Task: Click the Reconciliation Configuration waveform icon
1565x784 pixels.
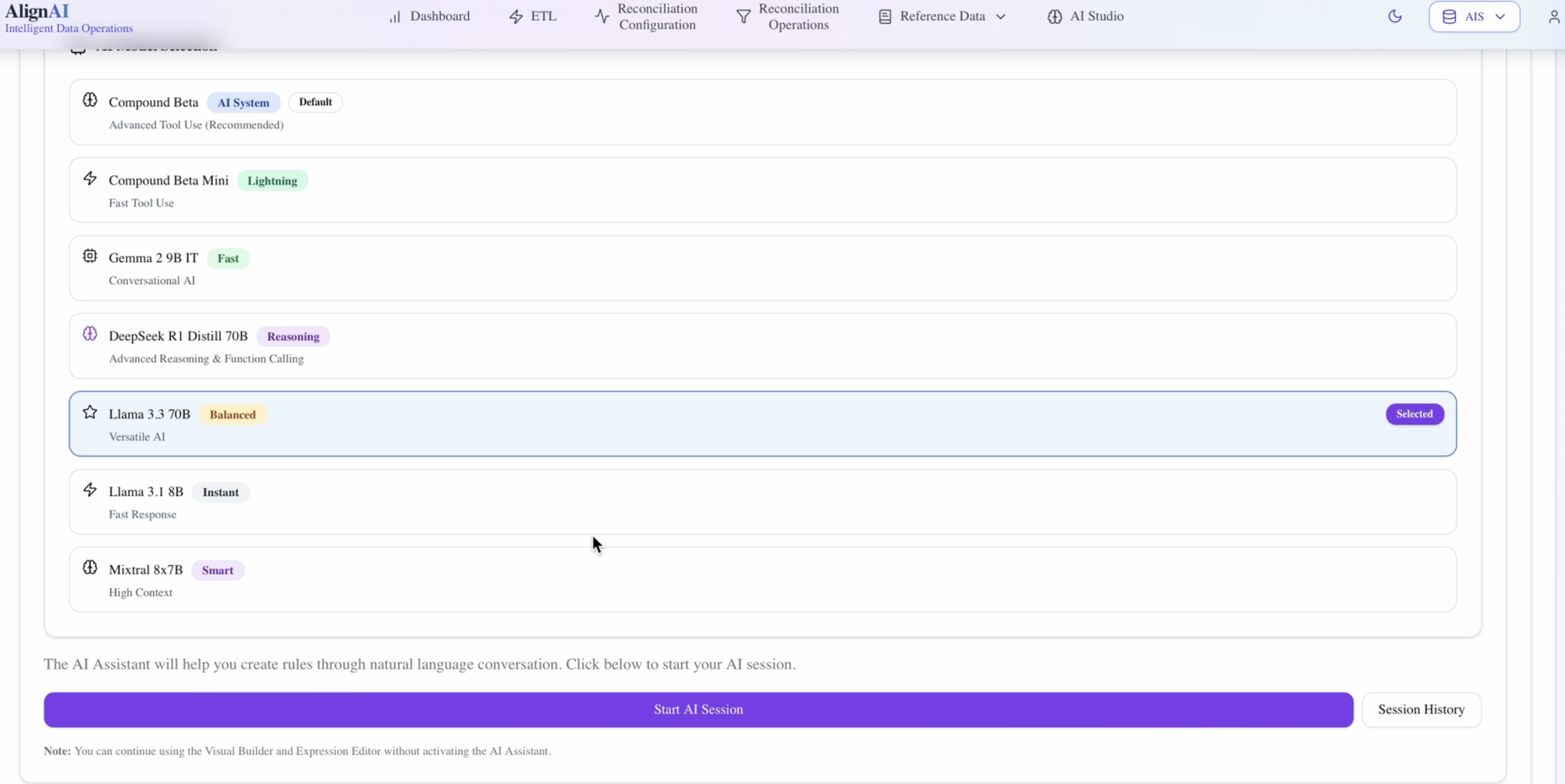Action: click(x=601, y=16)
